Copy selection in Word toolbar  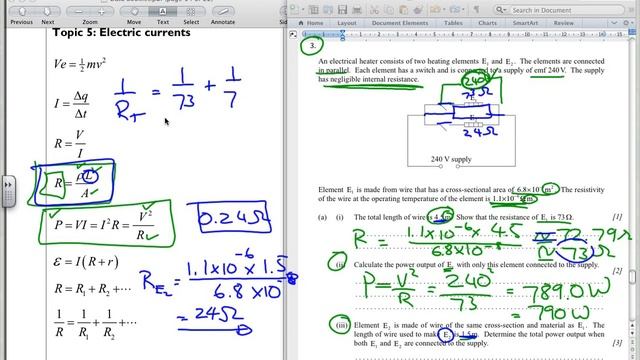389,10
